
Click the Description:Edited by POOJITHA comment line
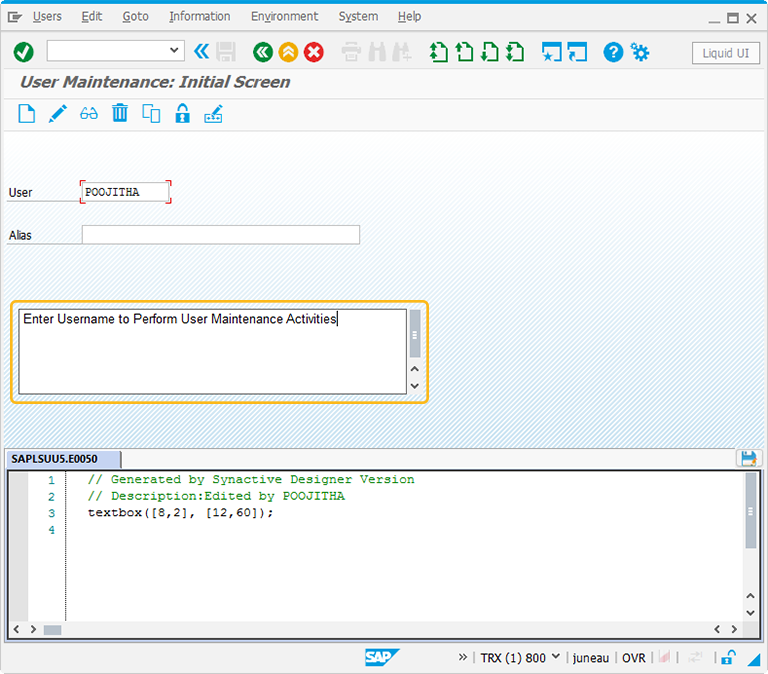click(x=216, y=496)
